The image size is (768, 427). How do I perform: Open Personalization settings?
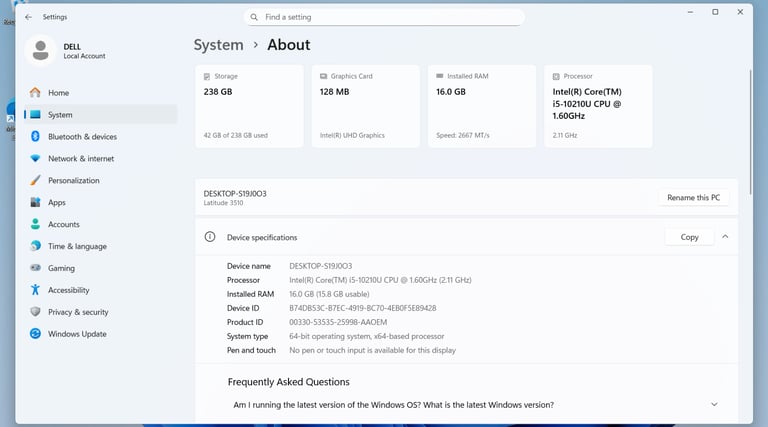pos(100,180)
